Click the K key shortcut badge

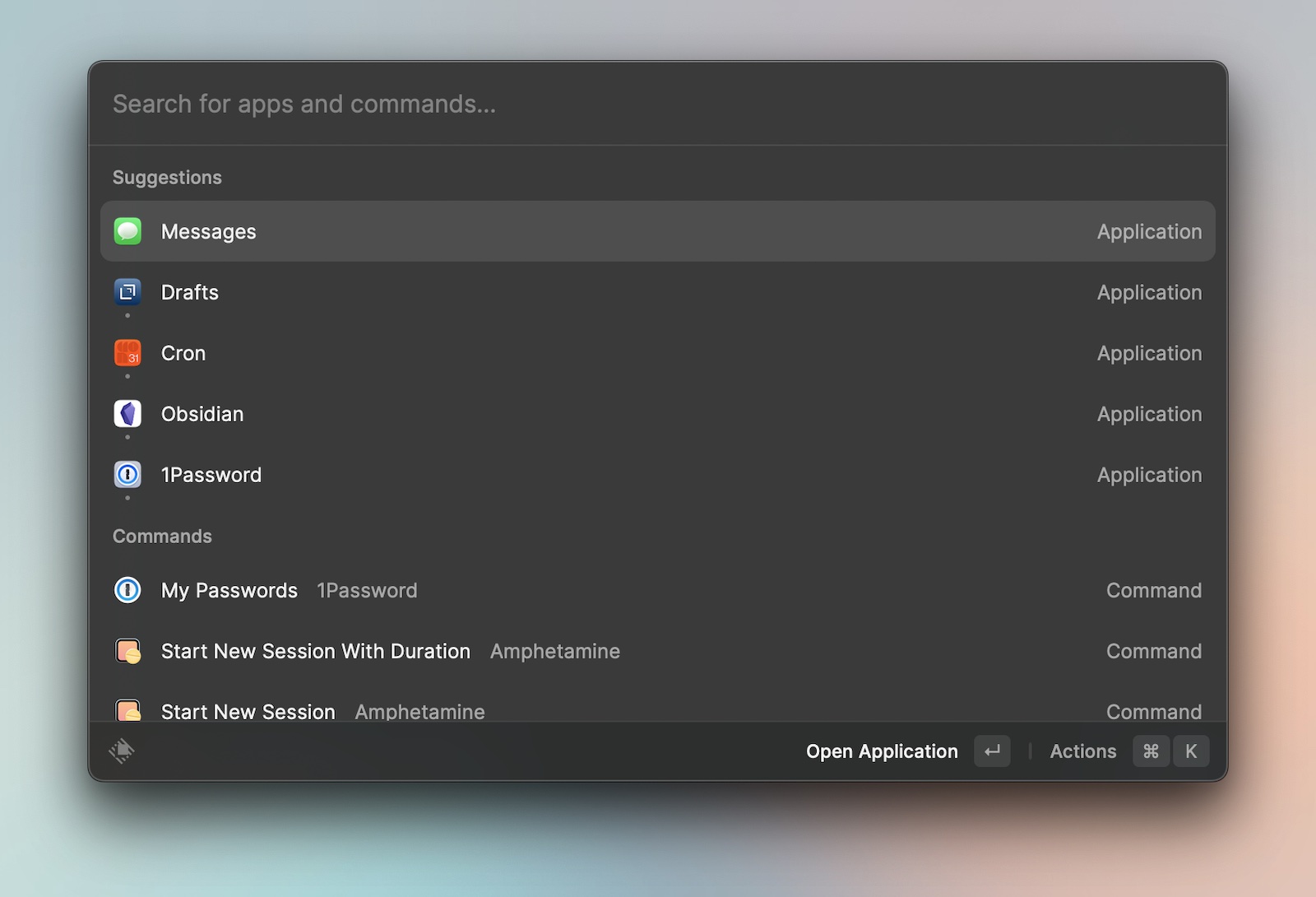tap(1191, 751)
